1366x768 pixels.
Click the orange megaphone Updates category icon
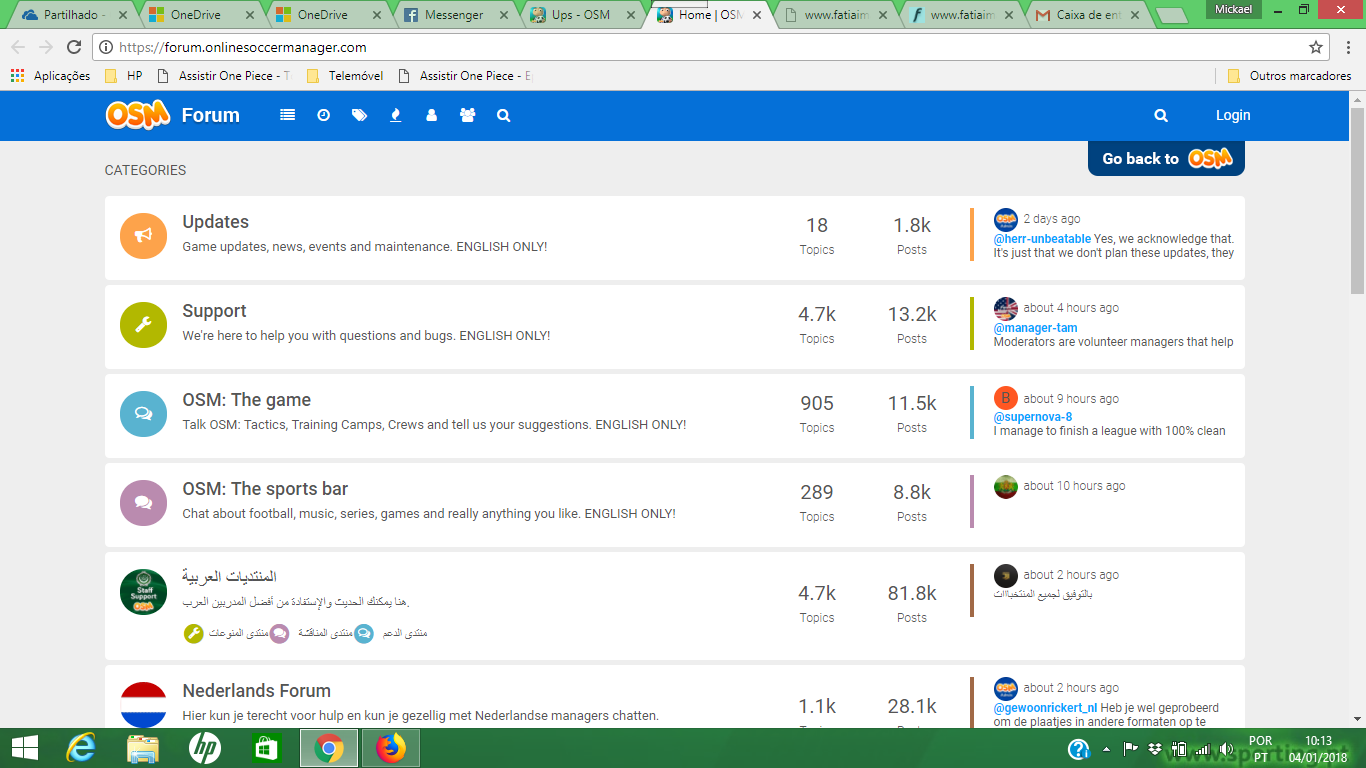coord(143,236)
